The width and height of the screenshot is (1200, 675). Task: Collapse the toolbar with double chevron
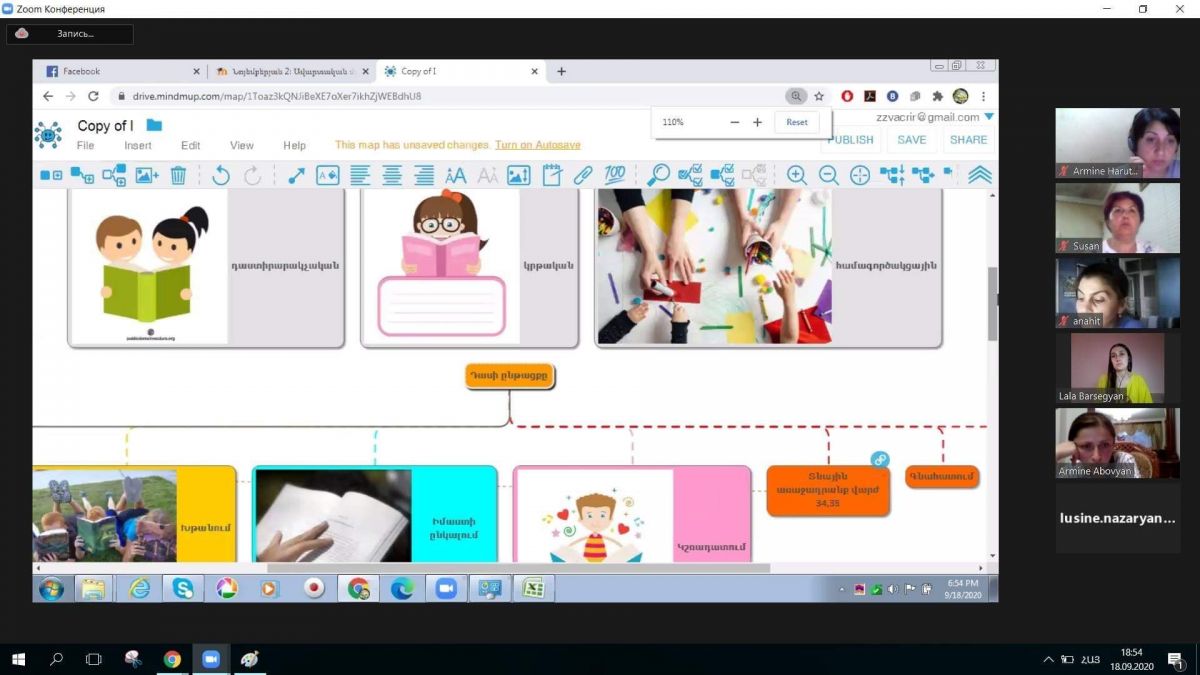(980, 175)
